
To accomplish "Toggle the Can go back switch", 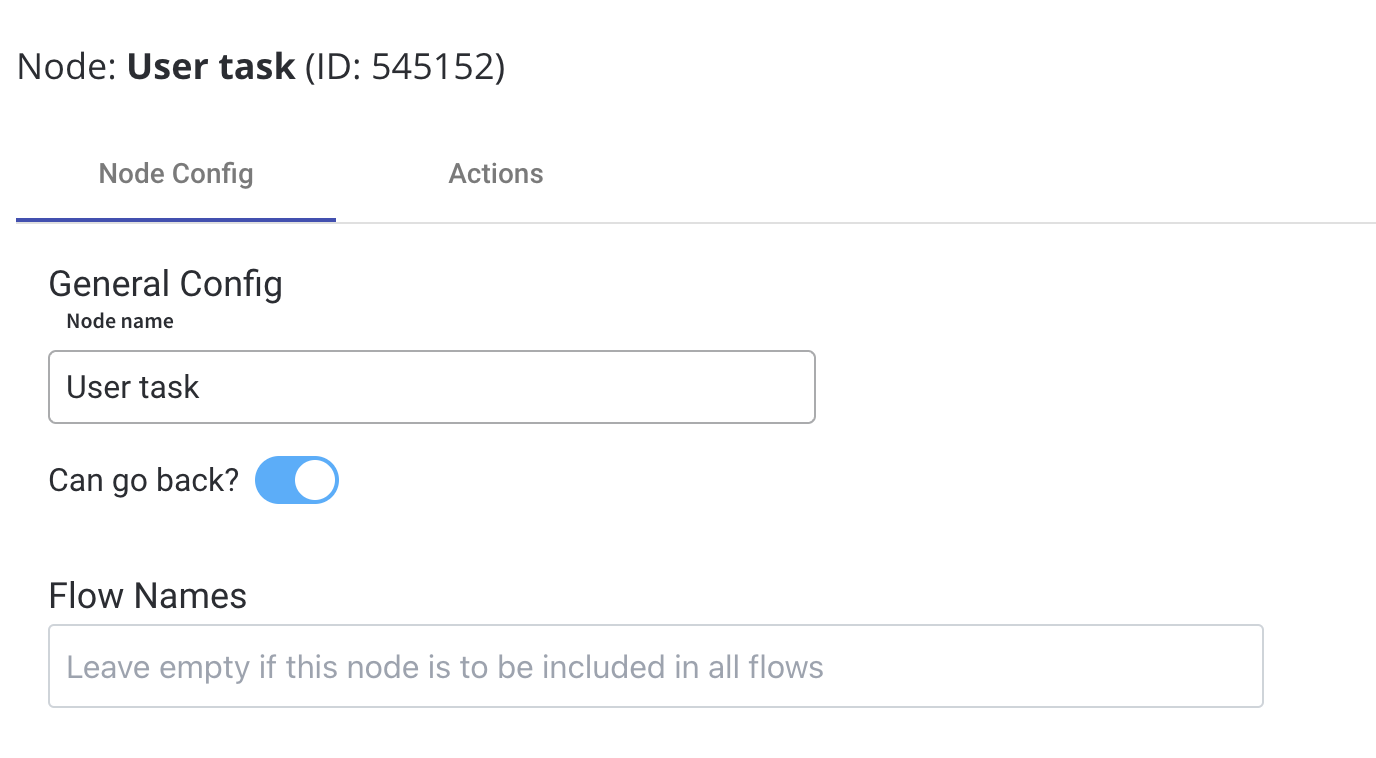I will point(297,481).
